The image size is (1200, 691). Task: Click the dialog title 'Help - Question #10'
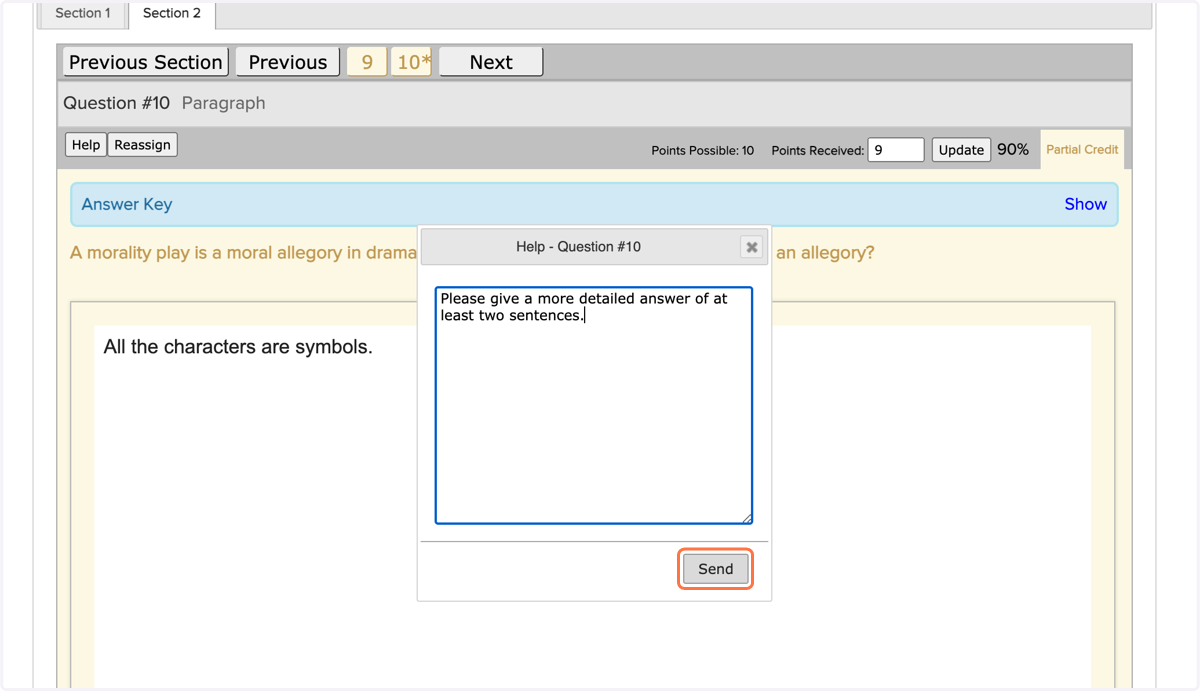579,247
